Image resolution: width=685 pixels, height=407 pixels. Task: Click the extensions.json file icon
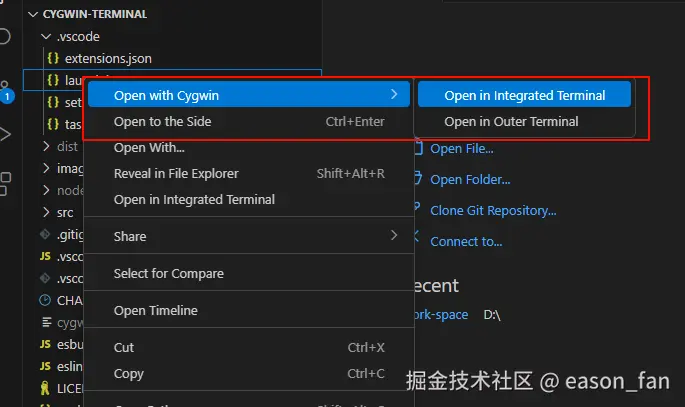coord(53,59)
